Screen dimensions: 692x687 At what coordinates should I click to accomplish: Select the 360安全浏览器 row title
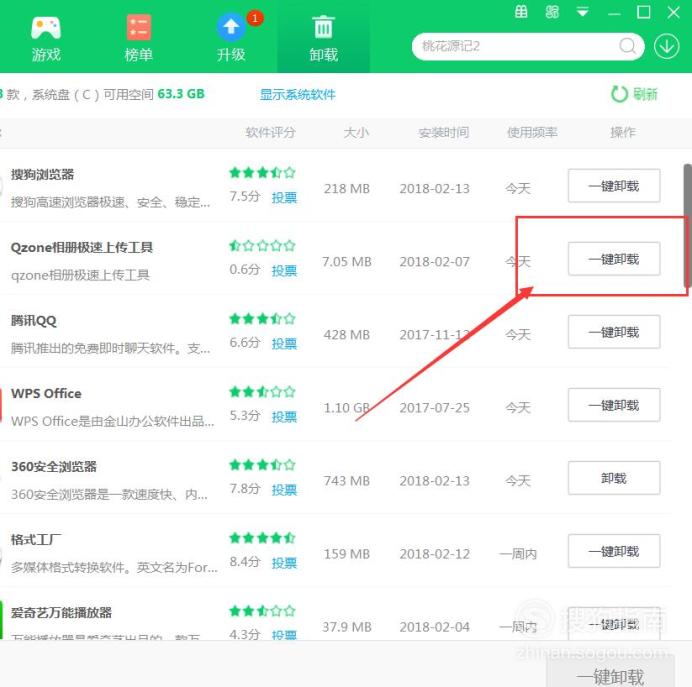tap(54, 467)
